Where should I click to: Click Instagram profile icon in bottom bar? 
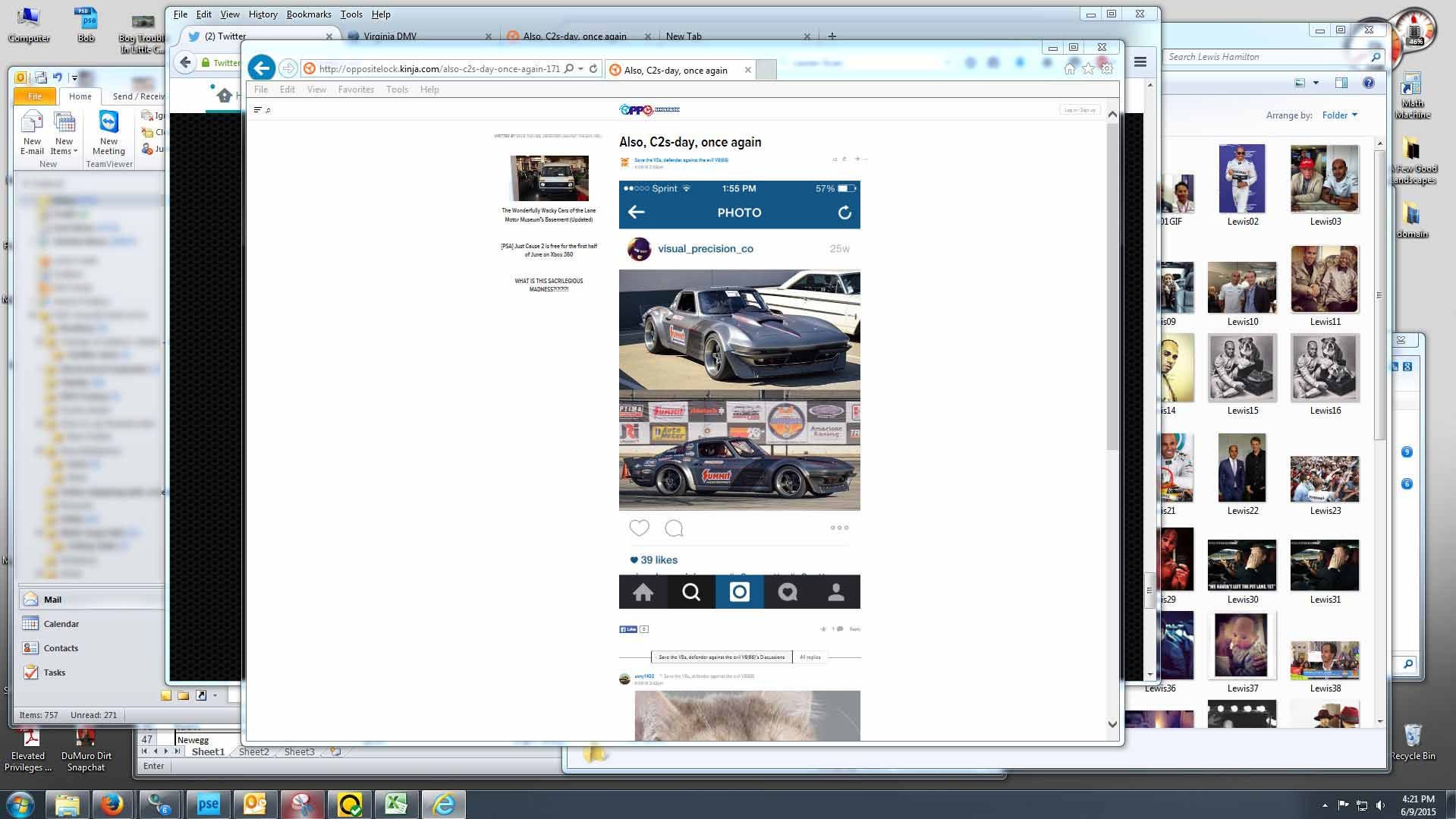[x=836, y=592]
